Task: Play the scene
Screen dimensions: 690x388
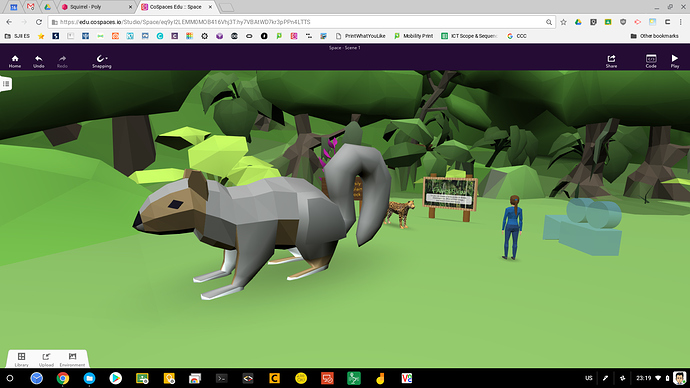Action: pos(675,61)
